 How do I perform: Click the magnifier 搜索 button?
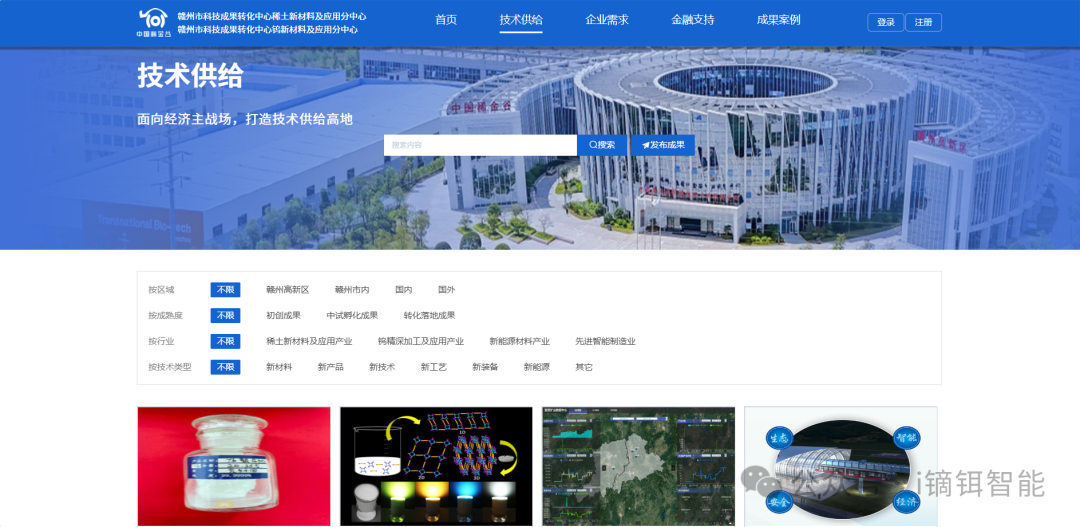pos(602,145)
